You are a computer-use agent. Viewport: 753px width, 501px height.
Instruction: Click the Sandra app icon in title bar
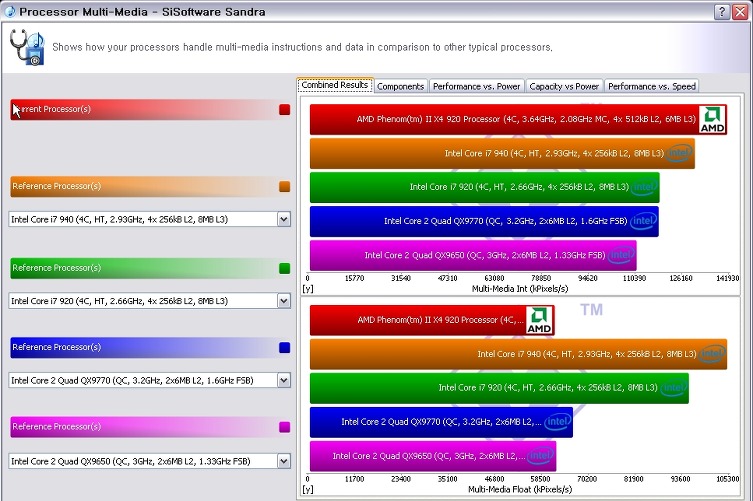(10, 11)
